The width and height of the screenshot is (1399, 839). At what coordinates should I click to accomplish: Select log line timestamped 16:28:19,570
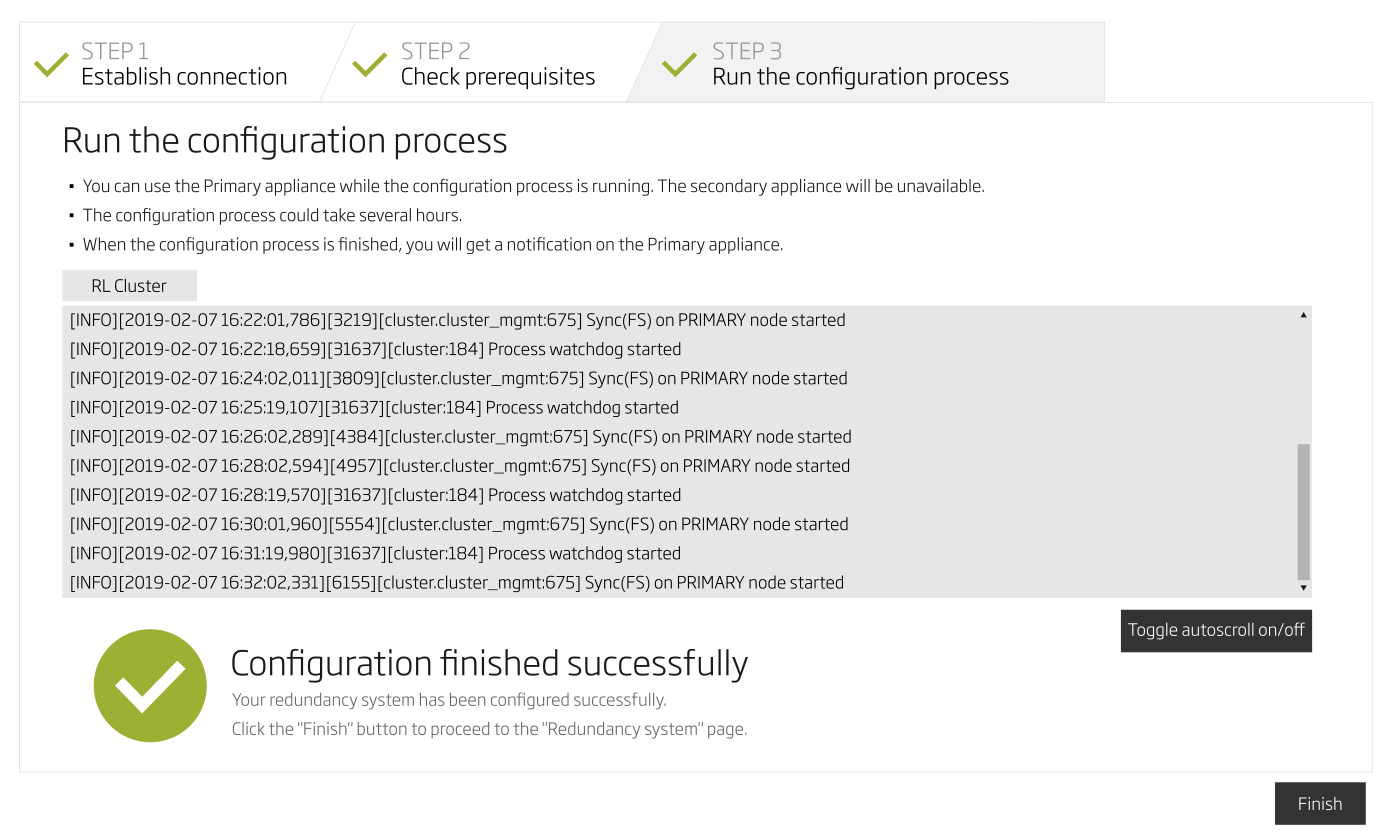[375, 495]
